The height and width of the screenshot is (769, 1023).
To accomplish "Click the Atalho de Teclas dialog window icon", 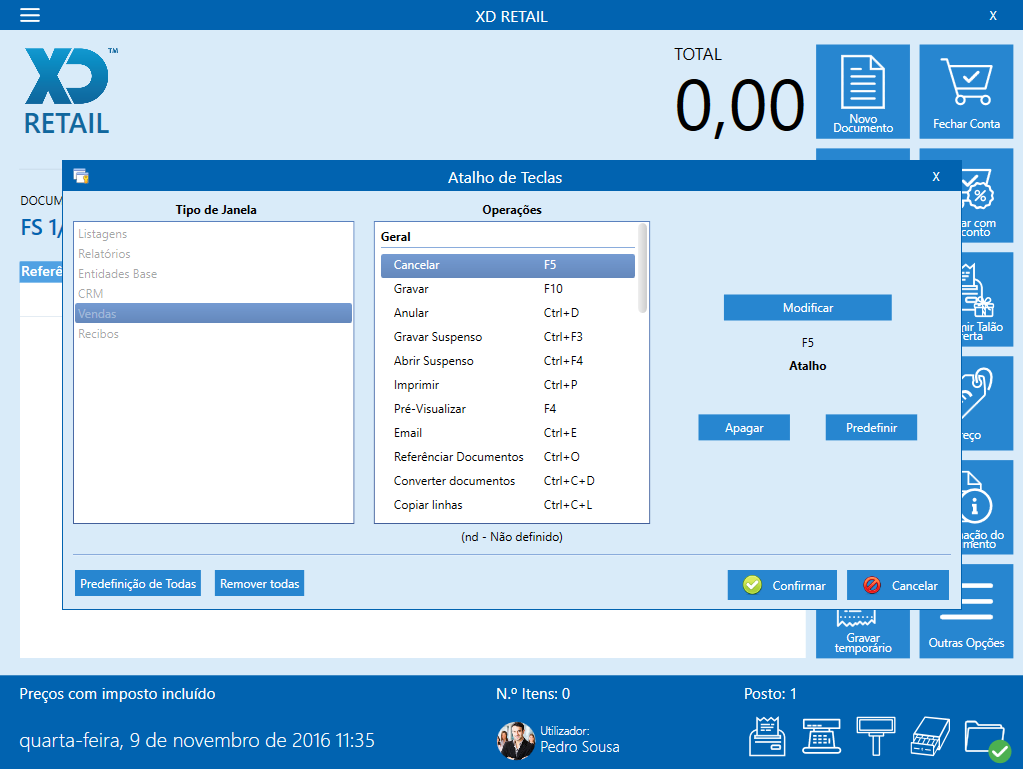I will [81, 176].
